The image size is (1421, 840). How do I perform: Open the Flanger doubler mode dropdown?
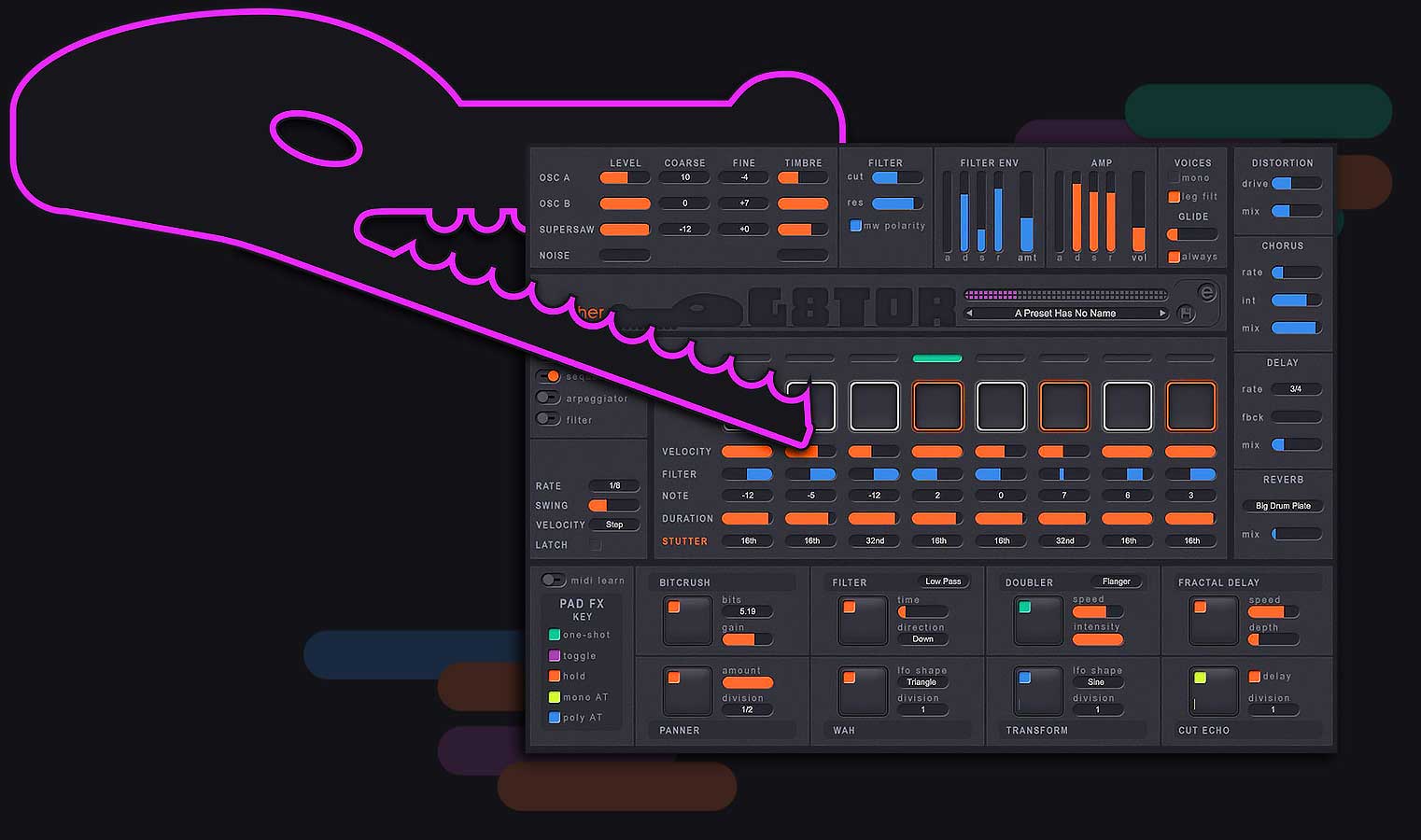pyautogui.click(x=1116, y=581)
